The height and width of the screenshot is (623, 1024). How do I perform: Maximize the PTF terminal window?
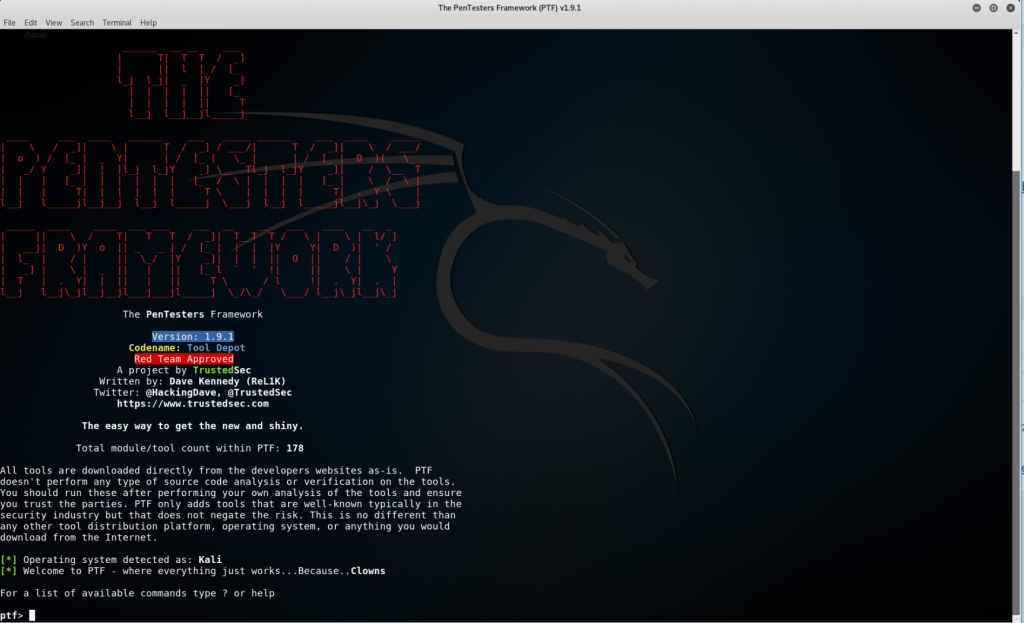(x=994, y=7)
